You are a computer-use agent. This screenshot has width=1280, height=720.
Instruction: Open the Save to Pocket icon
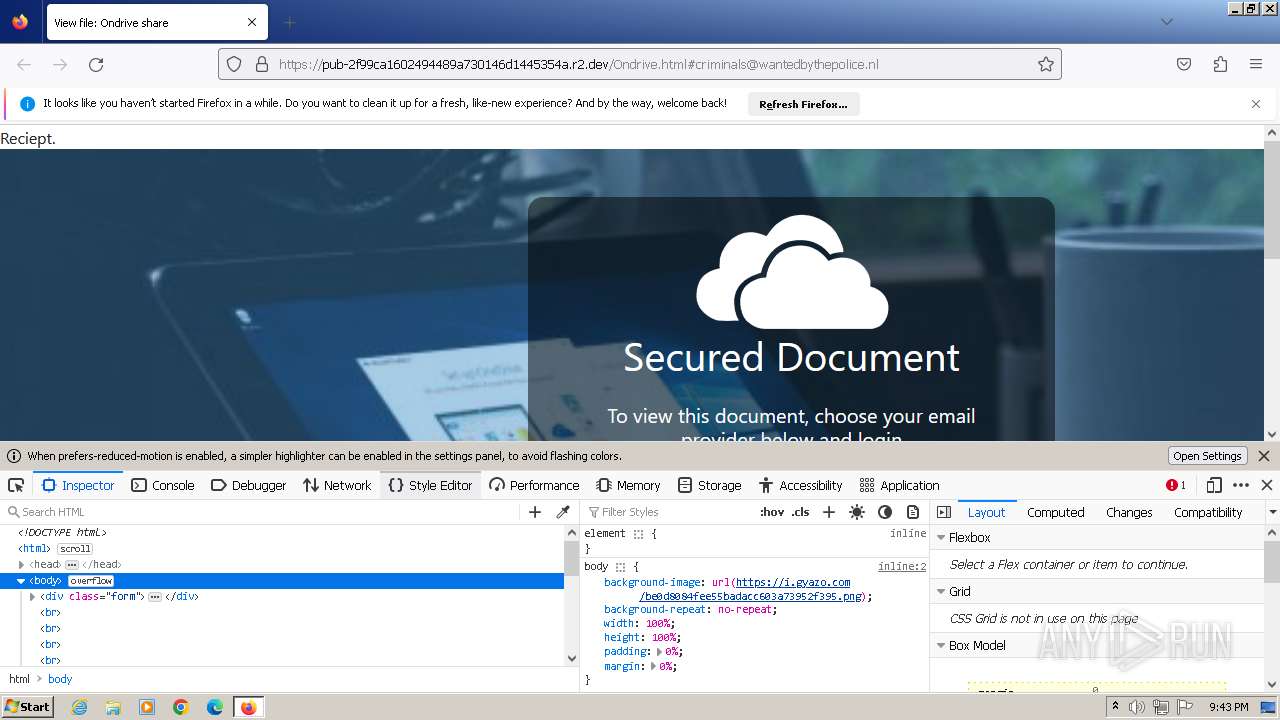pyautogui.click(x=1184, y=64)
